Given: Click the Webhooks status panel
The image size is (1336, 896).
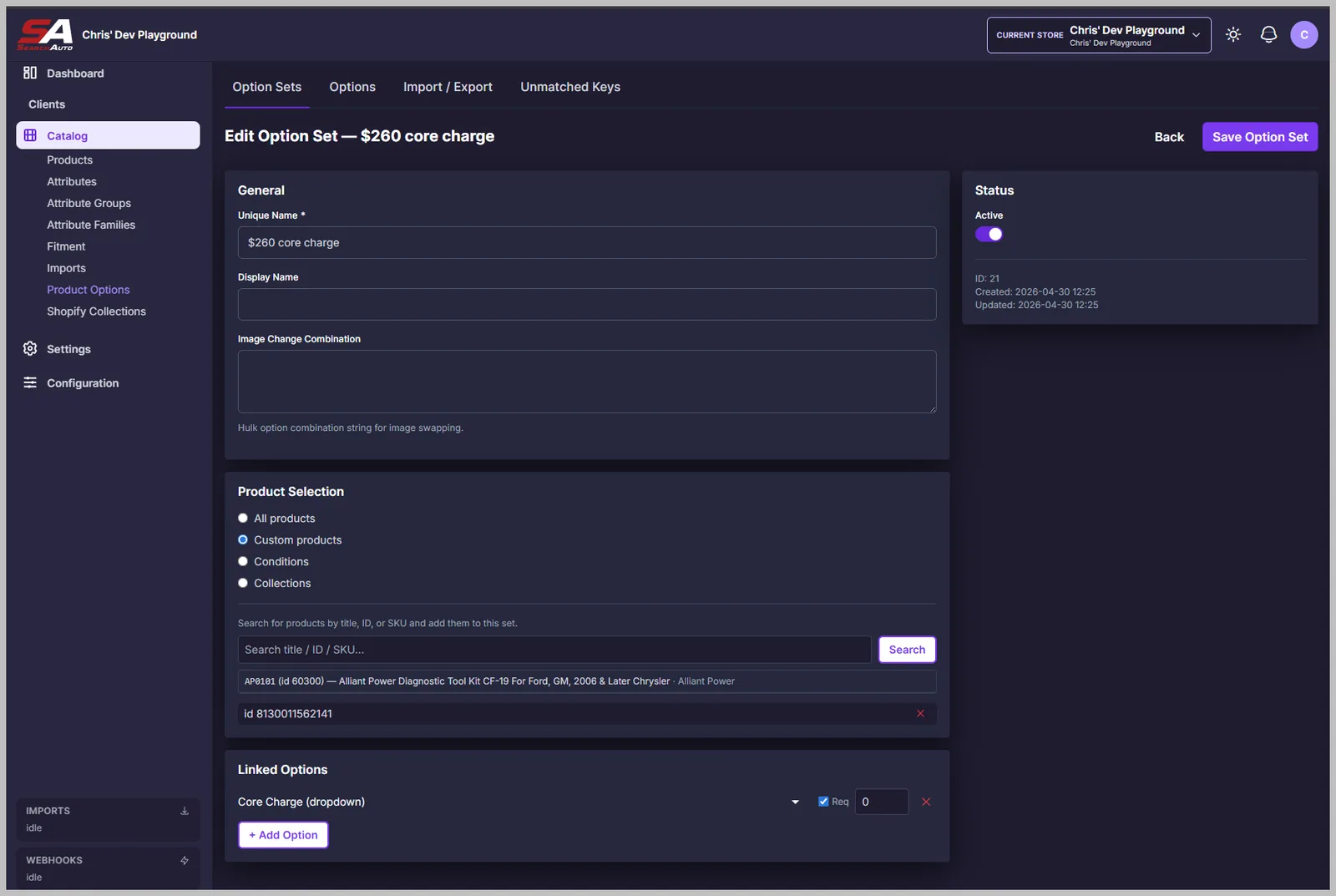Looking at the screenshot, I should tap(108, 868).
